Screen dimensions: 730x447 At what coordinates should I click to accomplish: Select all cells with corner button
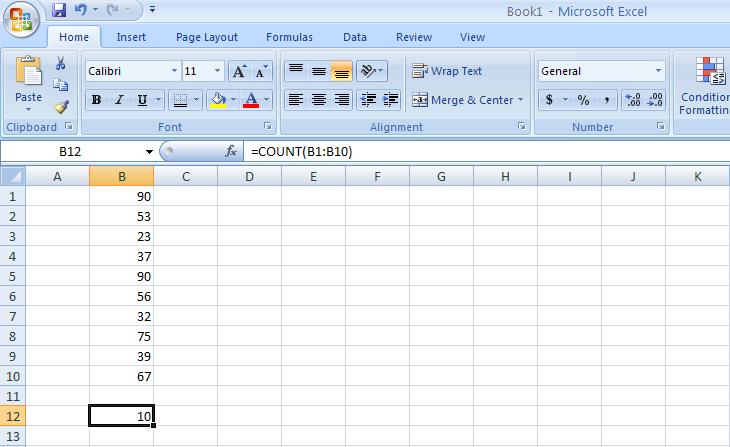[x=13, y=176]
